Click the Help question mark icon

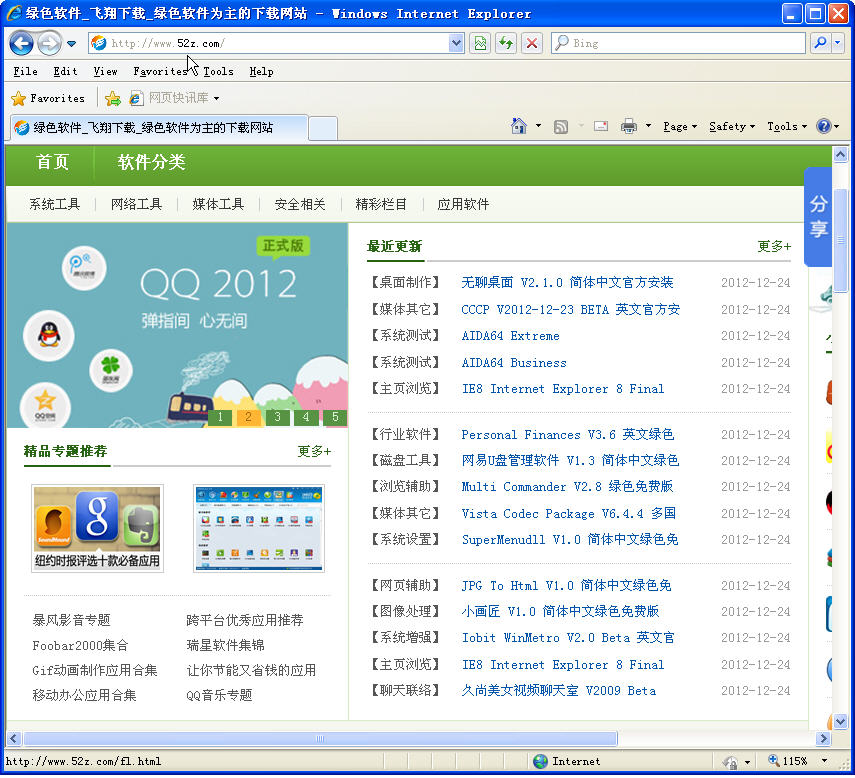click(823, 126)
